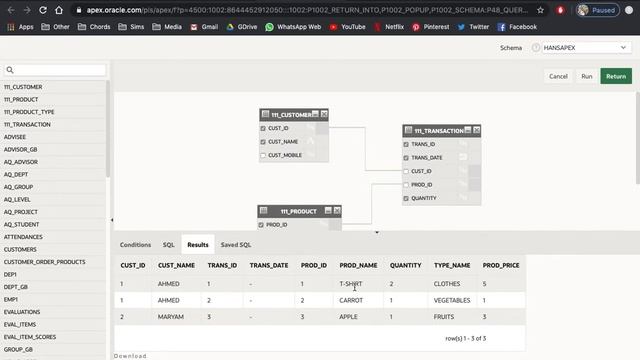Open the WhatsApp Web bookmark
640x360 pixels.
point(293,27)
